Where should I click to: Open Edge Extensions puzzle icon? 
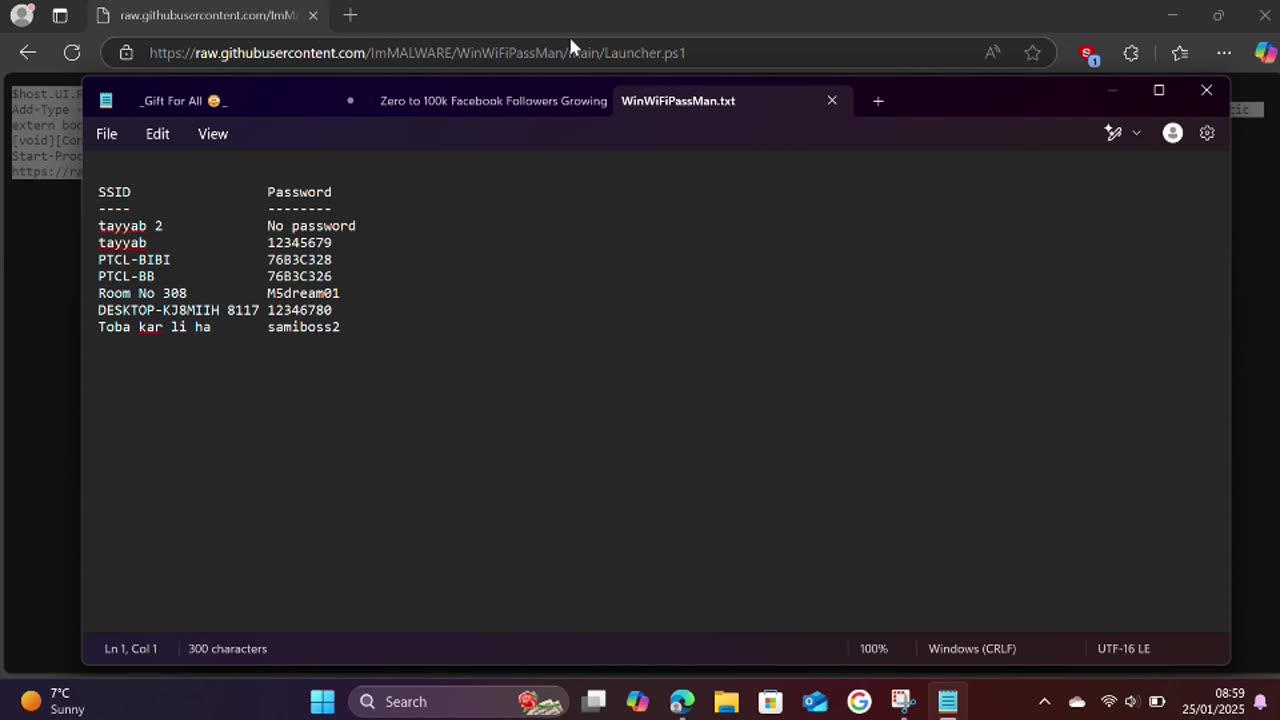click(x=1131, y=53)
